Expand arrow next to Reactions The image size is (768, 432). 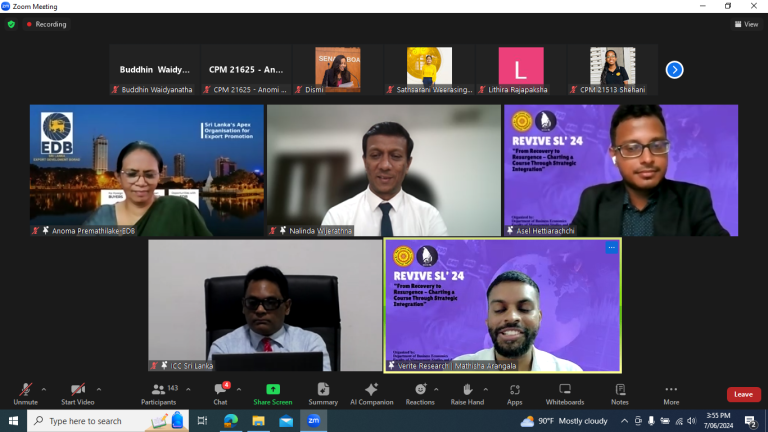click(436, 389)
